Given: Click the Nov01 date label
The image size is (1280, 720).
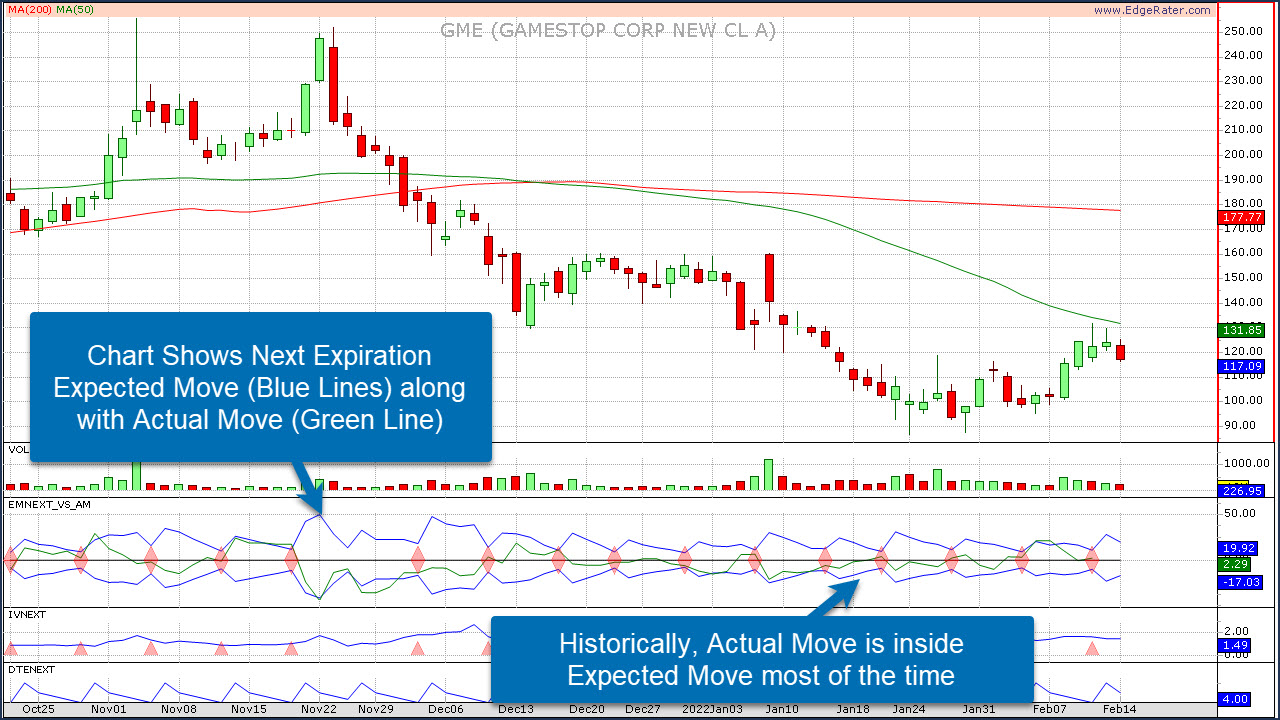Looking at the screenshot, I should 108,709.
